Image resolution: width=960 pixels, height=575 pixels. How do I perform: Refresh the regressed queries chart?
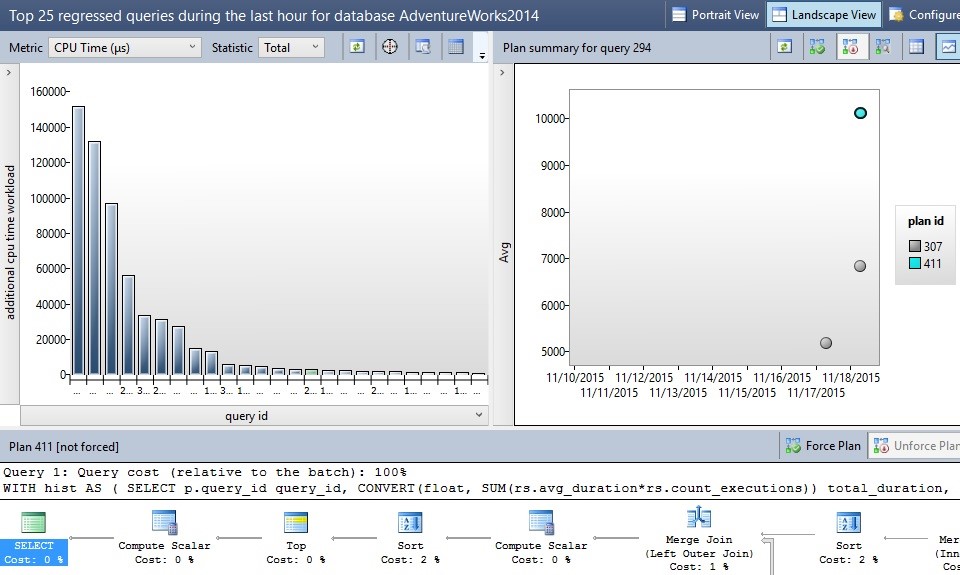pyautogui.click(x=357, y=47)
